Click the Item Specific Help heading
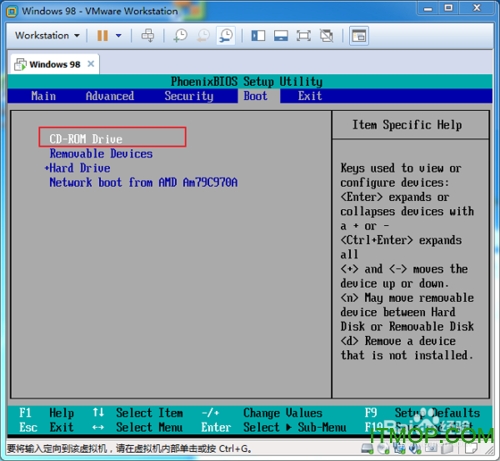500x461 pixels. 407,125
